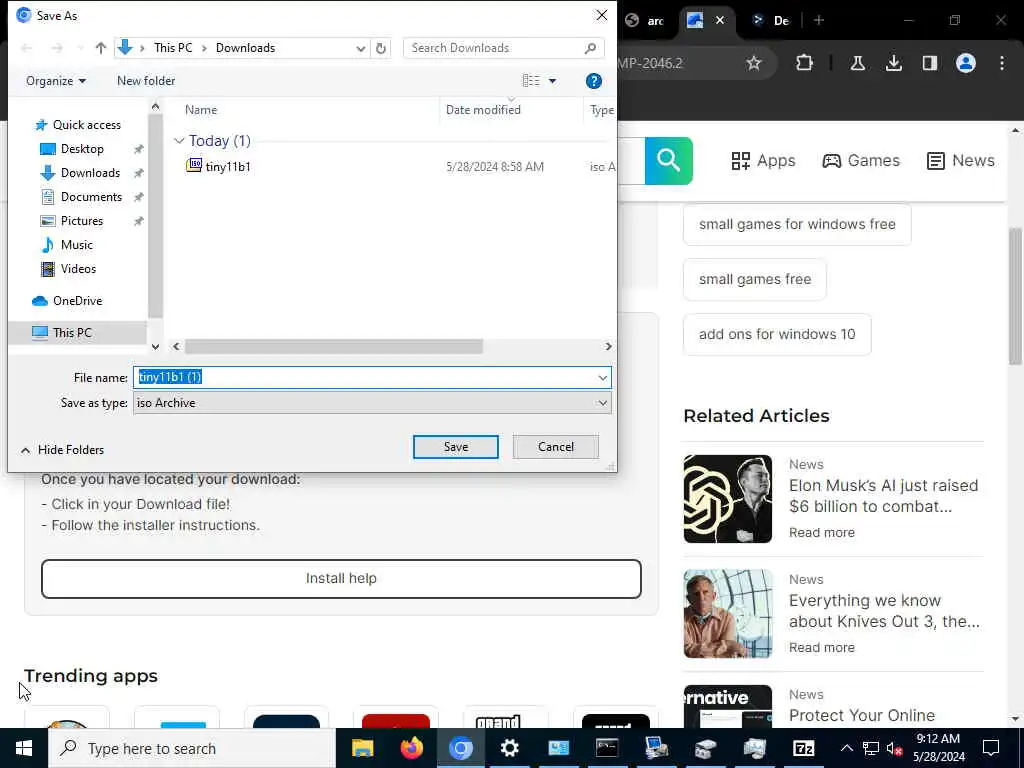Collapse folders with Hide Folders

click(62, 450)
